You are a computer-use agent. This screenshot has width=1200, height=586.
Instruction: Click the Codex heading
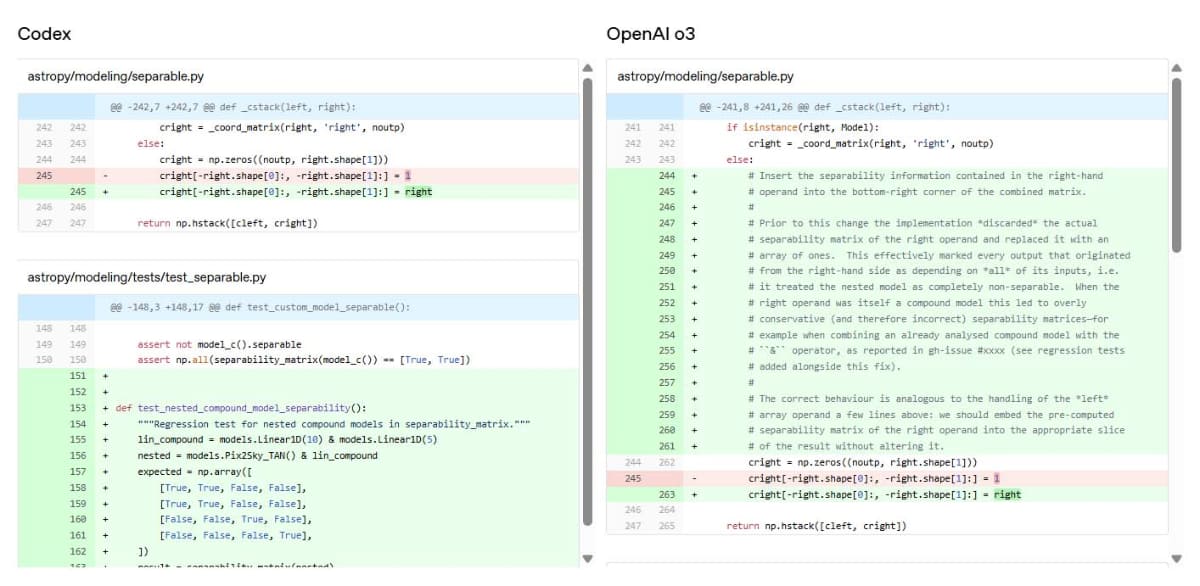pos(44,34)
